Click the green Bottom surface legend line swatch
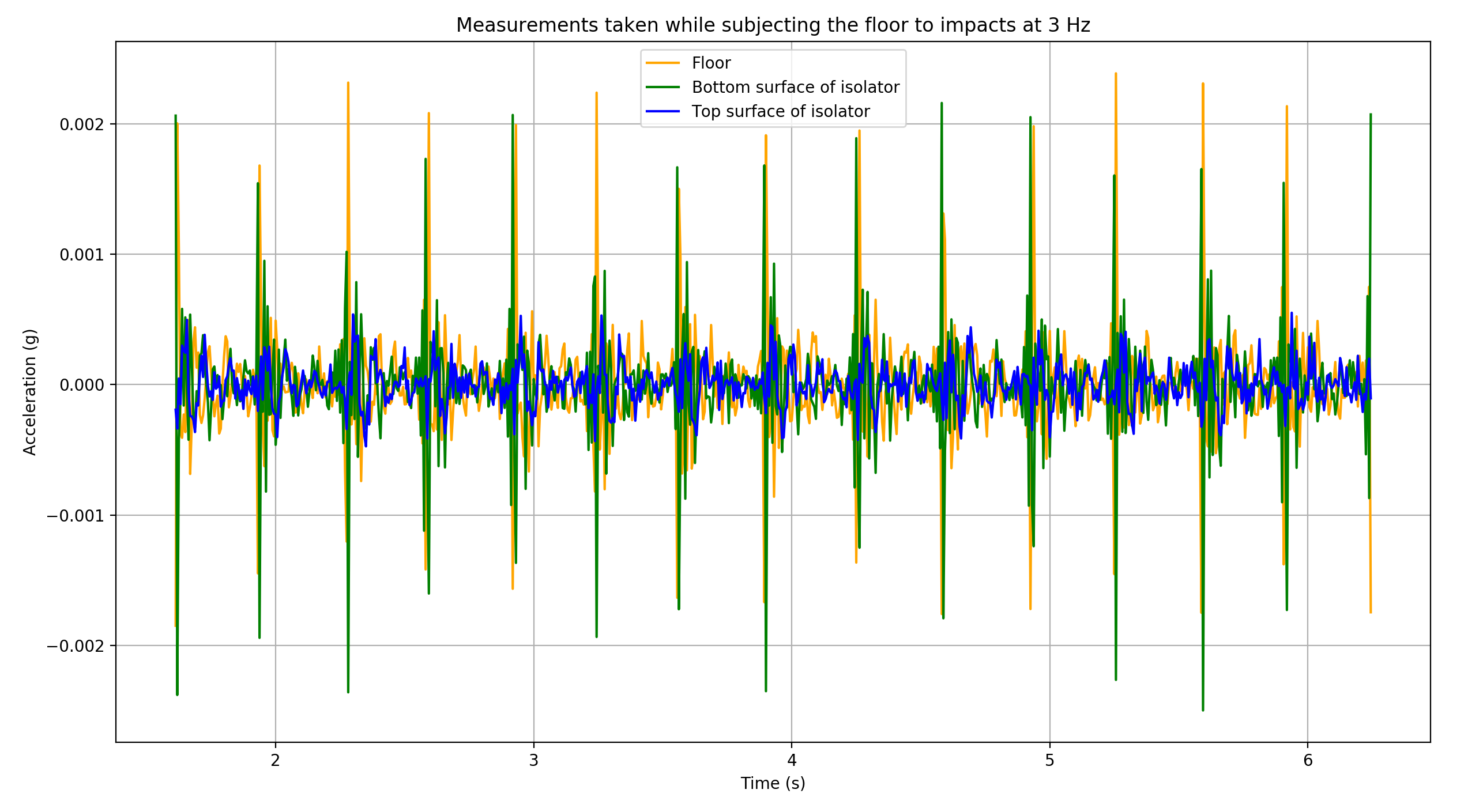1483x812 pixels. (663, 87)
